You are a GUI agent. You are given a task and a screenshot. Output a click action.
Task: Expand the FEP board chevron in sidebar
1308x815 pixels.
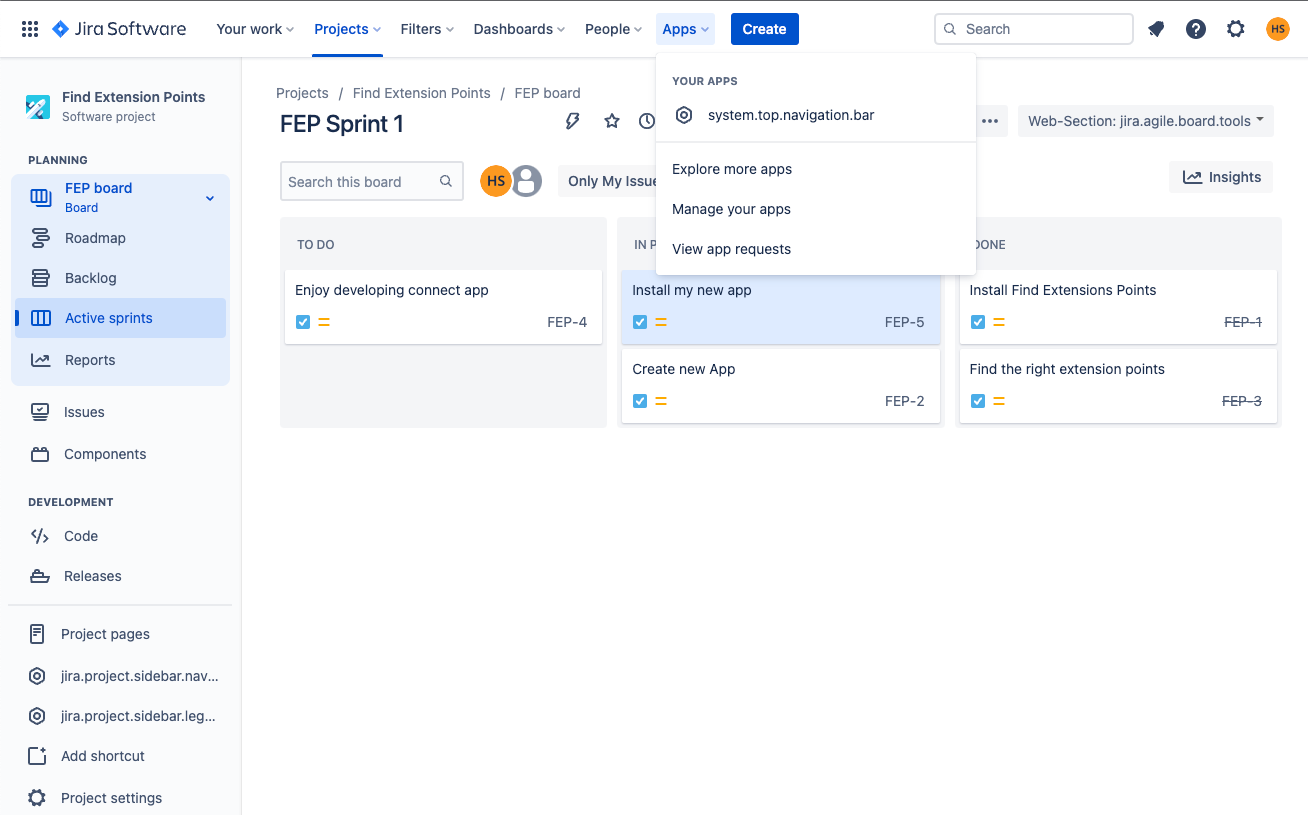pyautogui.click(x=210, y=198)
